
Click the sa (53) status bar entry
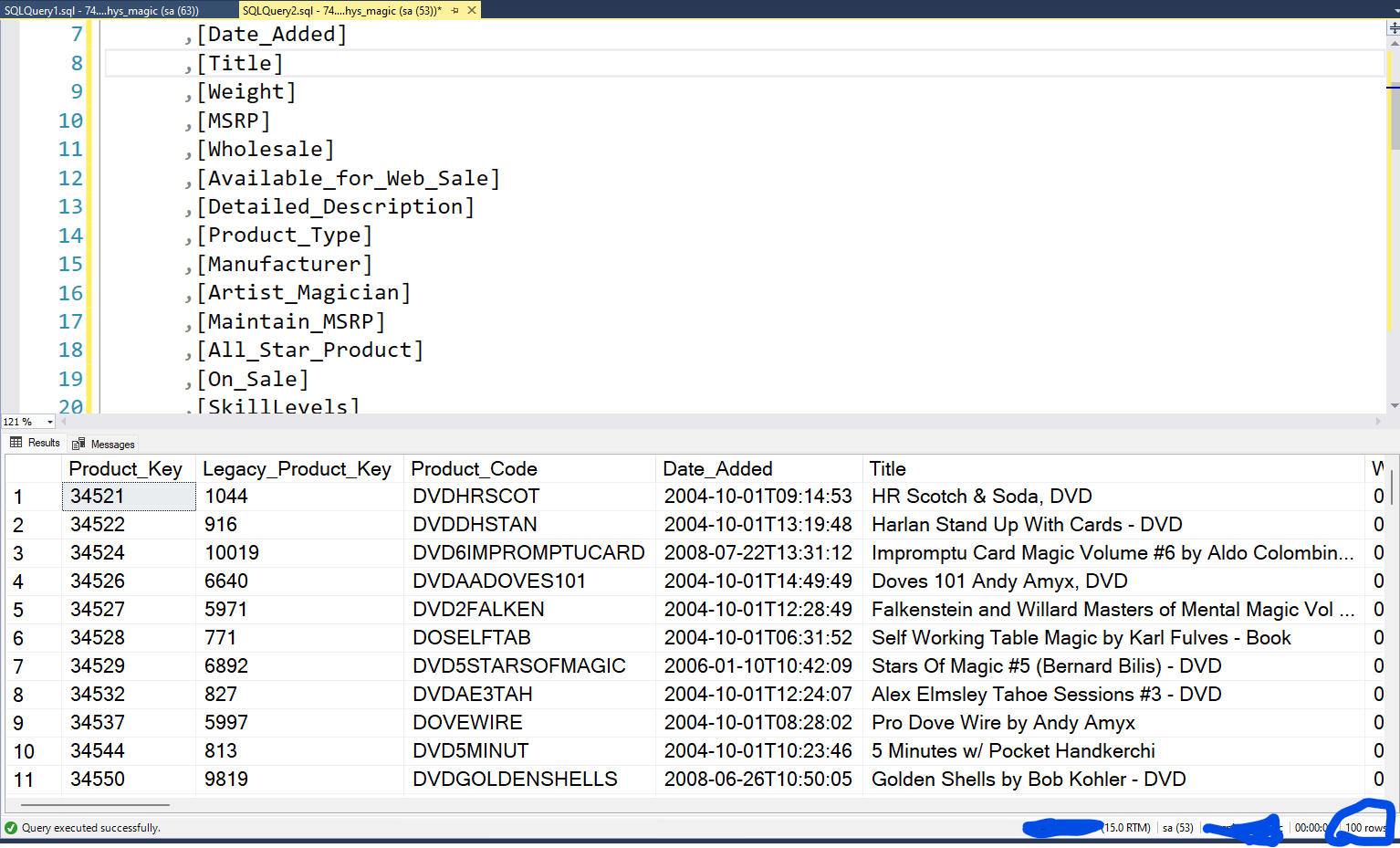pyautogui.click(x=1177, y=828)
